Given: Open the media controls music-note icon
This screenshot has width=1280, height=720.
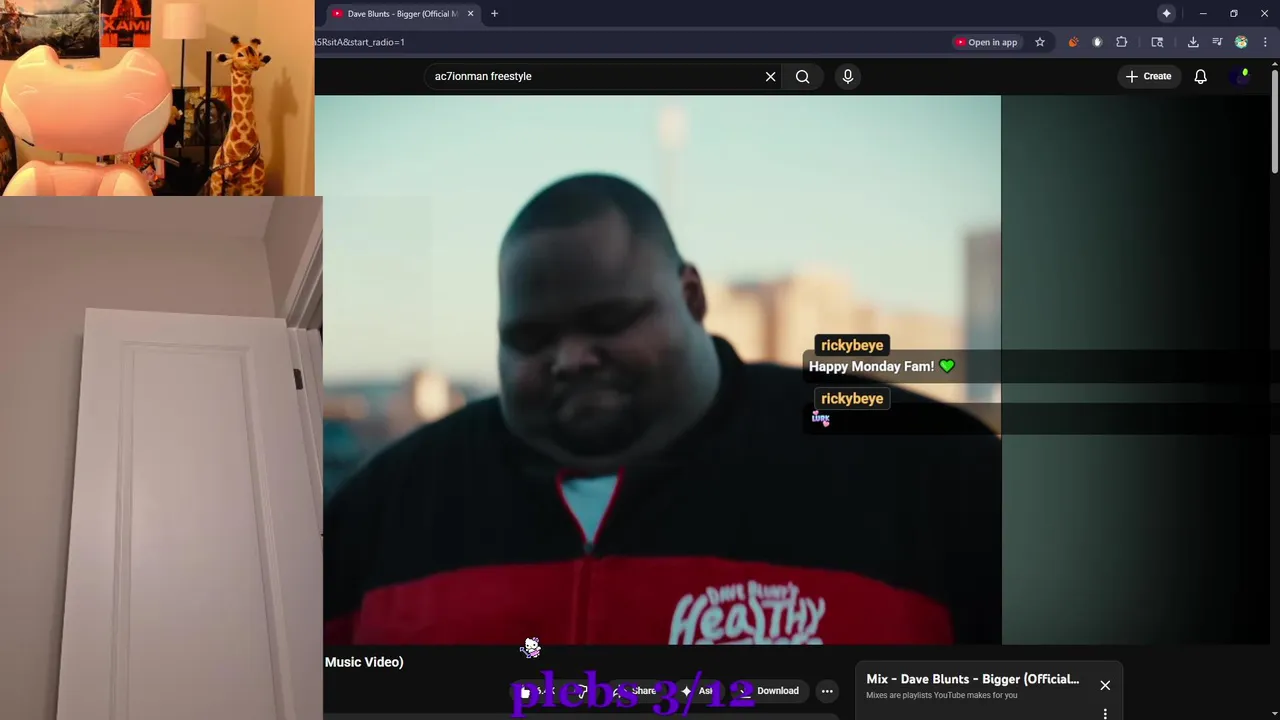Looking at the screenshot, I should (x=1217, y=42).
